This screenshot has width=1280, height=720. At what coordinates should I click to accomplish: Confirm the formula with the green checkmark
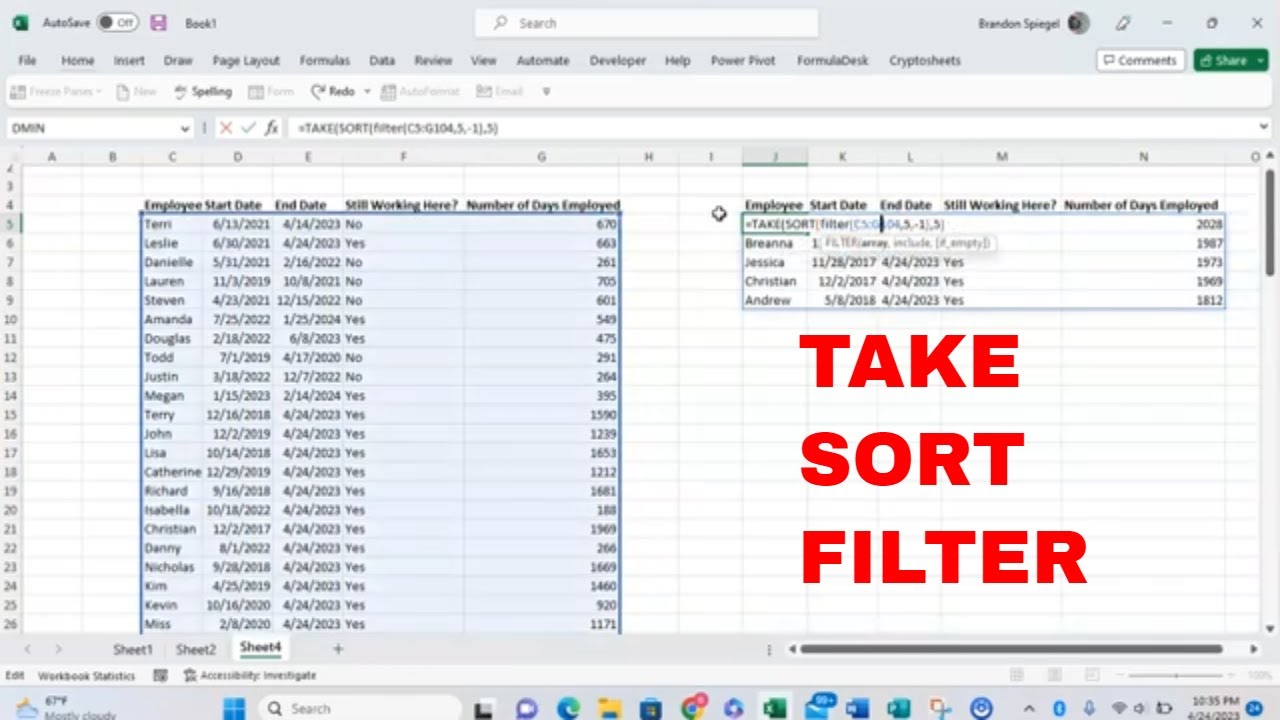coord(248,128)
